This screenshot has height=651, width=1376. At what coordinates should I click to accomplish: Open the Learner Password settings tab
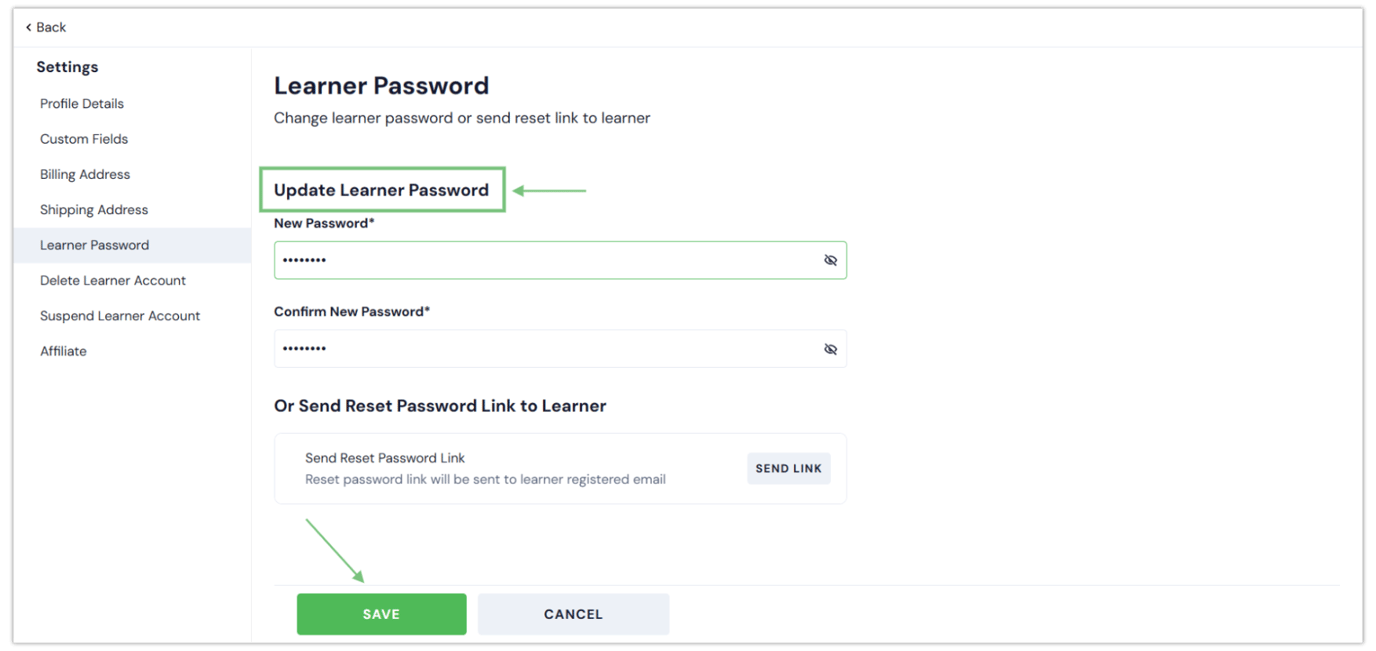coord(94,244)
